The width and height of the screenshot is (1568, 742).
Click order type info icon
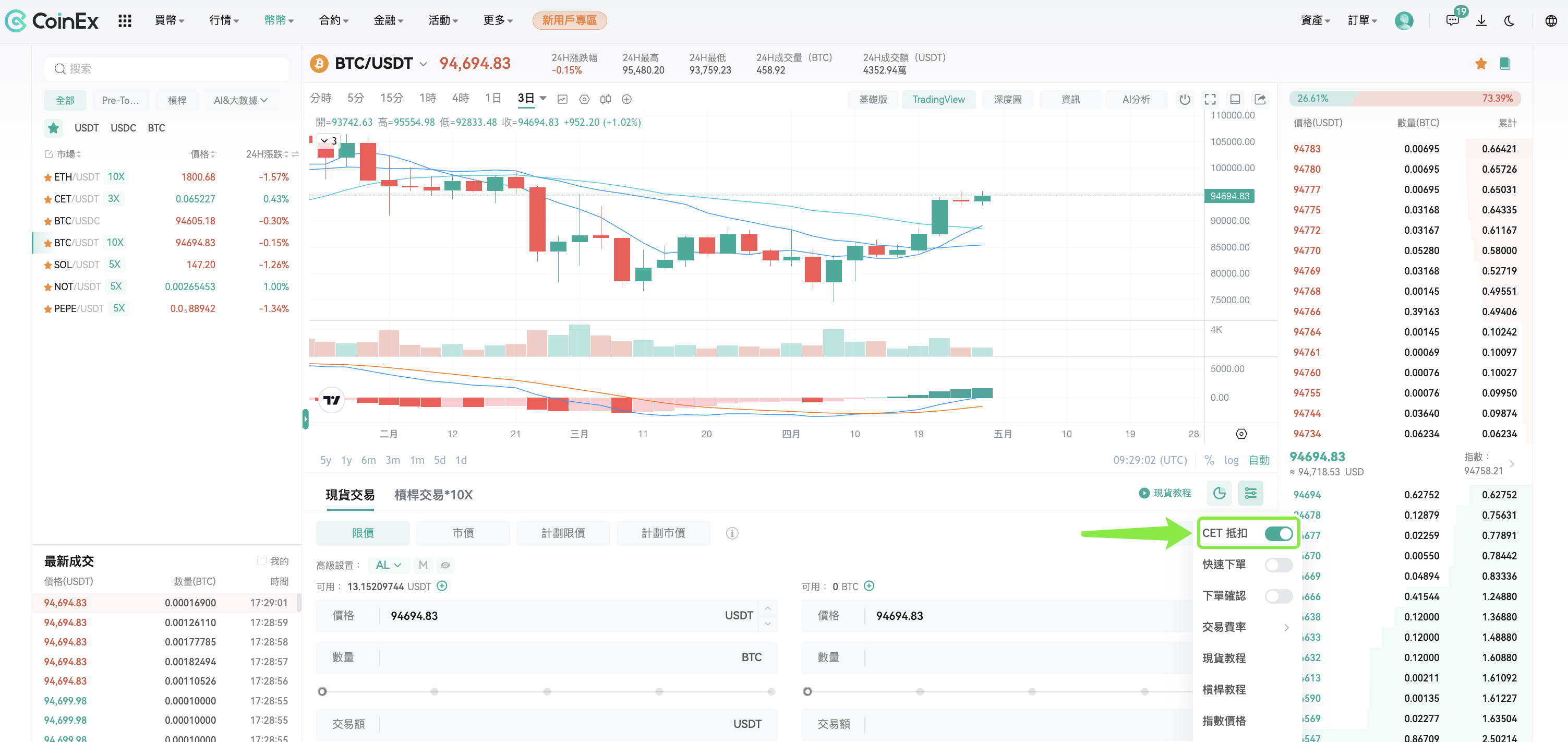pyautogui.click(x=732, y=533)
